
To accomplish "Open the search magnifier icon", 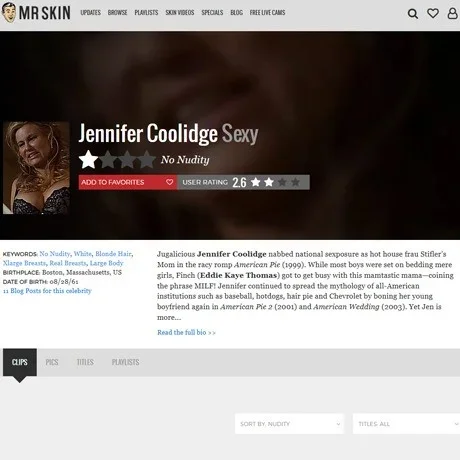I will [413, 13].
